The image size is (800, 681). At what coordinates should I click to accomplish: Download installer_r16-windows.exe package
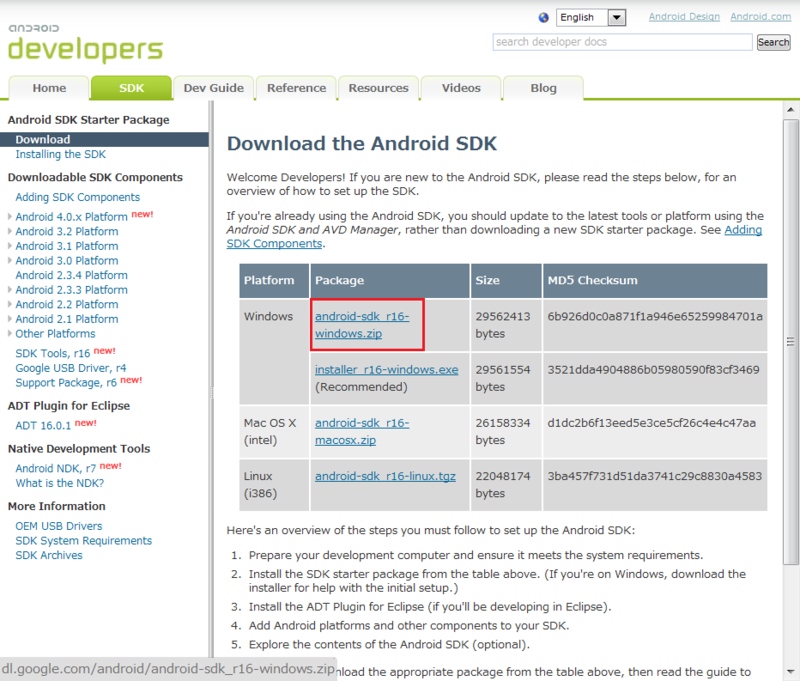(386, 370)
